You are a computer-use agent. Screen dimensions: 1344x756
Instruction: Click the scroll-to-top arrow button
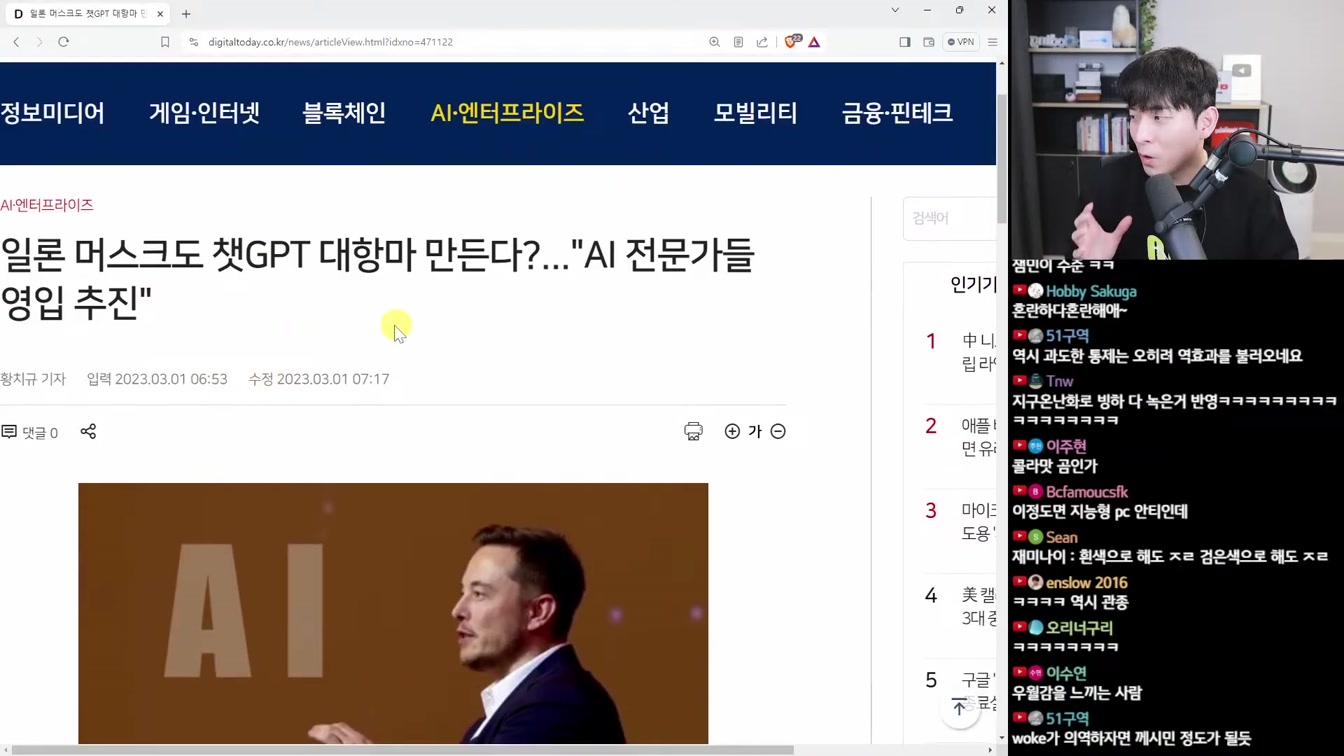pyautogui.click(x=959, y=708)
